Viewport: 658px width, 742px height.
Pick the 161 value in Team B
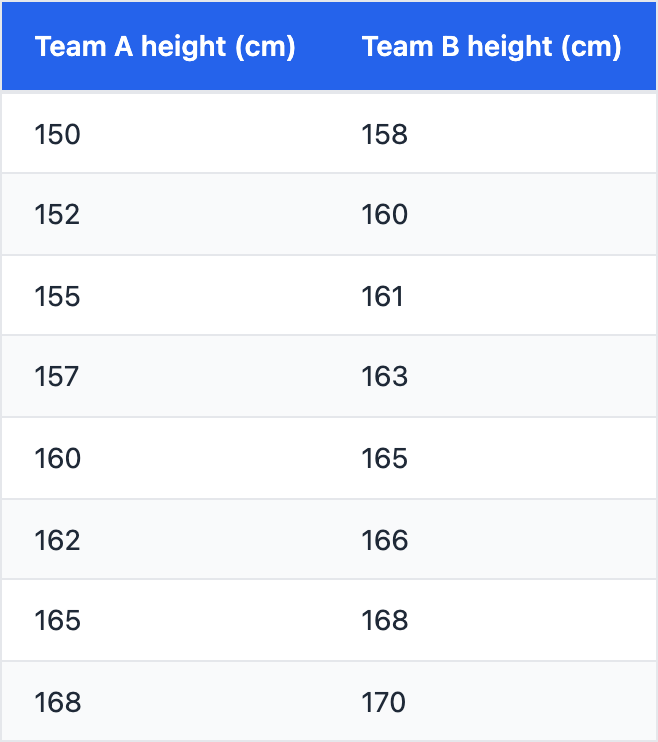click(383, 297)
